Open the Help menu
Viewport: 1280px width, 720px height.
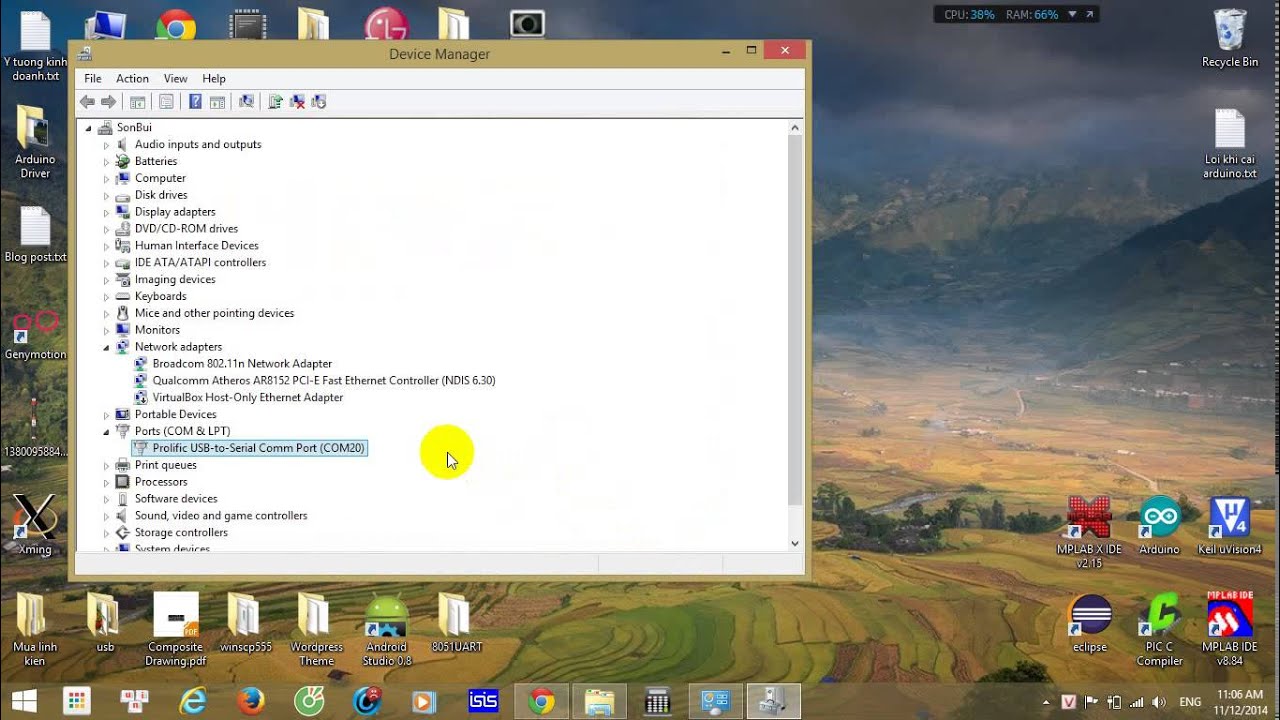click(x=214, y=78)
